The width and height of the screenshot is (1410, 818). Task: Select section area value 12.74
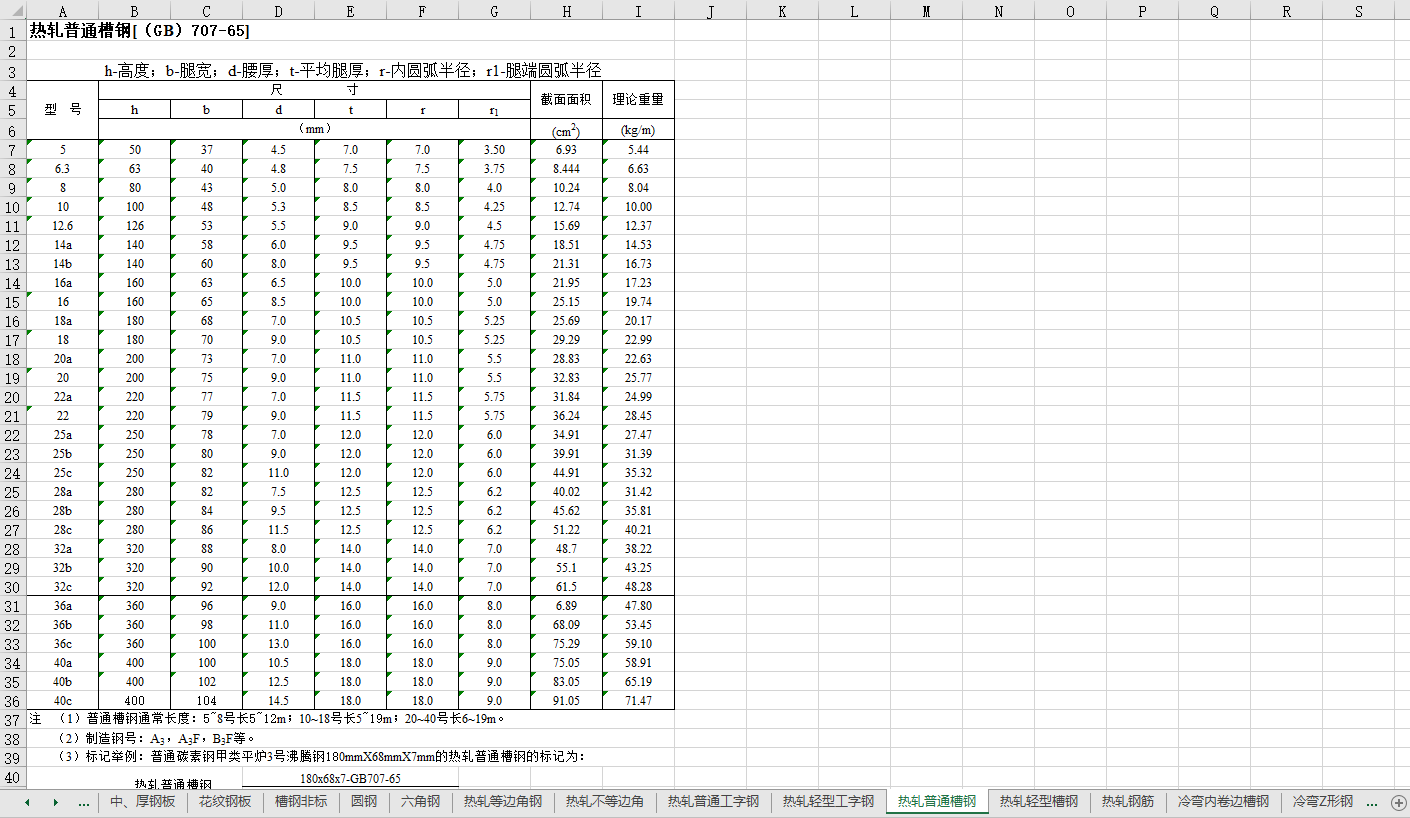tap(567, 207)
